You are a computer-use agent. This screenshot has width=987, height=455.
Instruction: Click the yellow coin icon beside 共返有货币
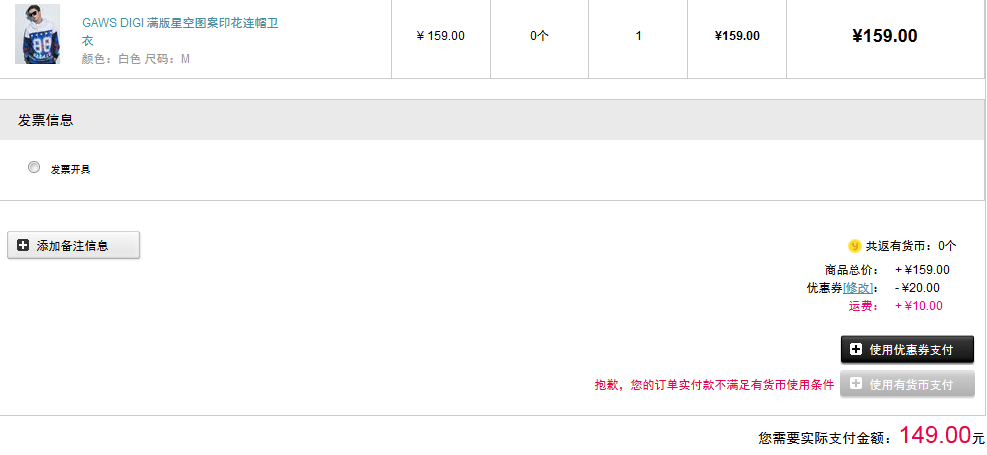(x=854, y=245)
